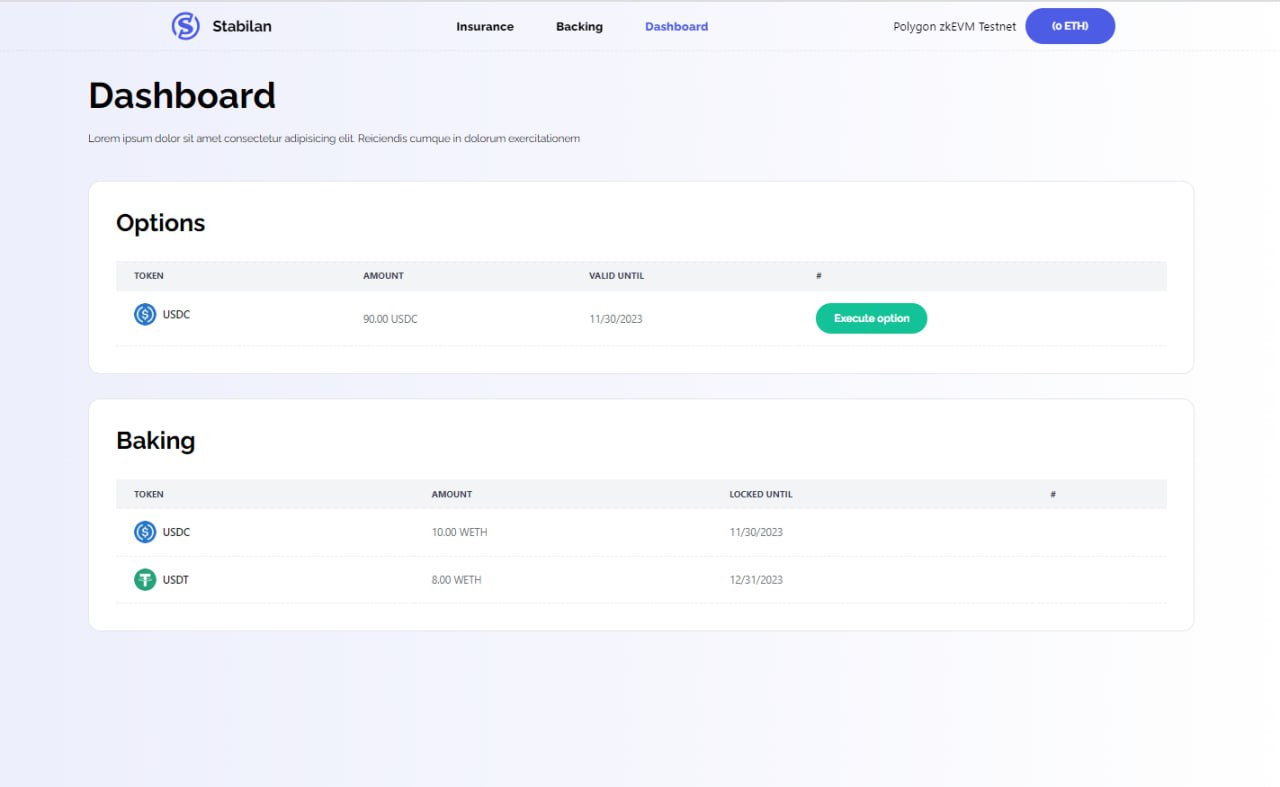Image resolution: width=1280 pixels, height=787 pixels.
Task: Click the 11/30/2023 date in Baking table
Action: coord(756,532)
